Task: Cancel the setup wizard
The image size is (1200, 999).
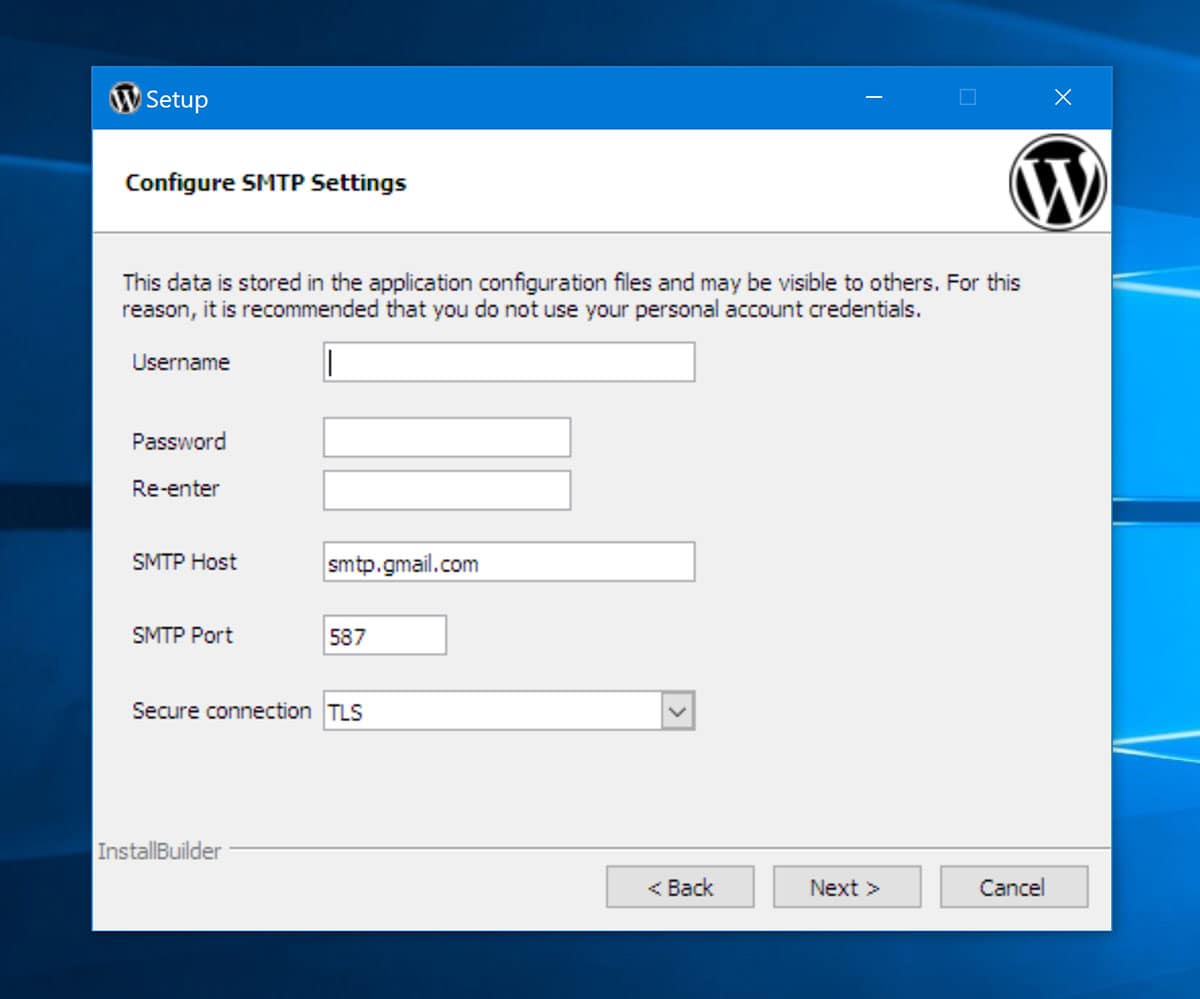Action: pyautogui.click(x=1013, y=887)
